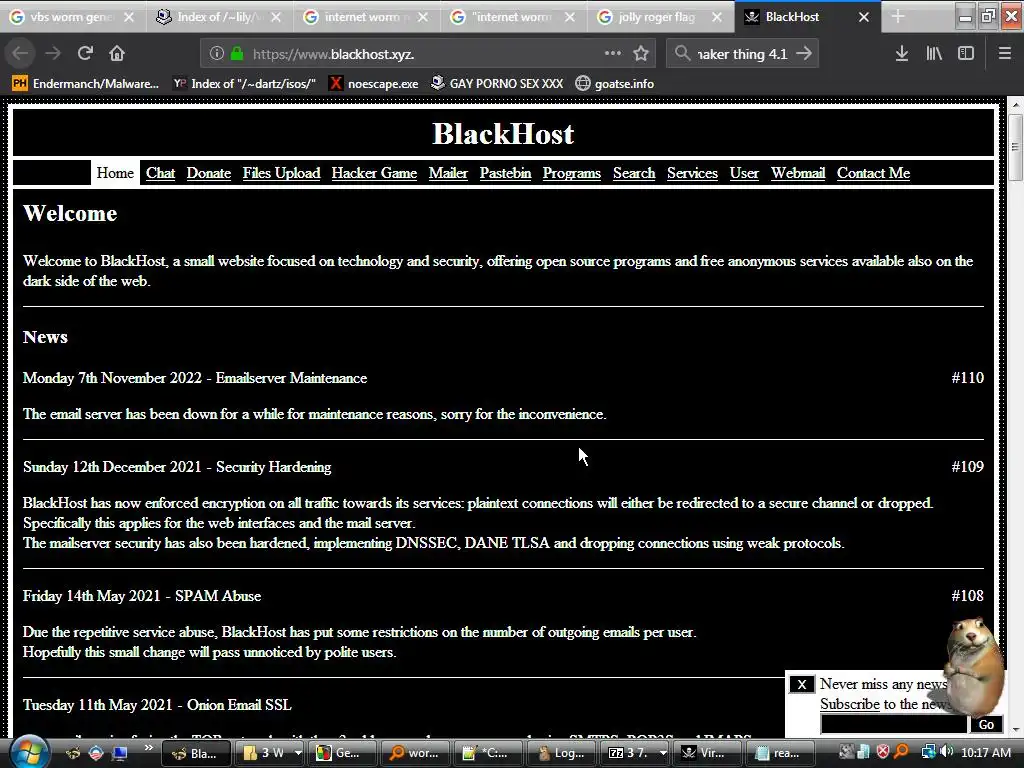Expand the '3 7.' taskbar group dropdown
This screenshot has width=1024, height=768.
point(664,753)
